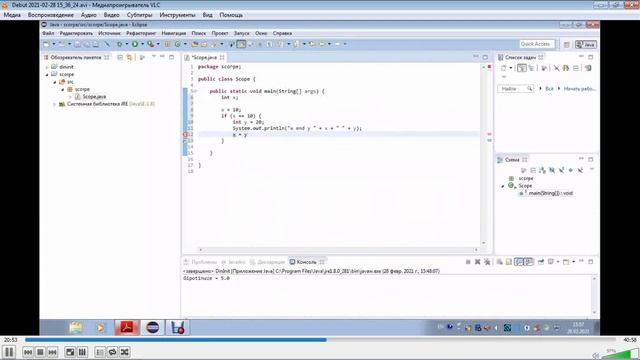Toggle Link with Editor in package explorer
Screen dimensions: 640x360
pyautogui.click(x=130, y=58)
